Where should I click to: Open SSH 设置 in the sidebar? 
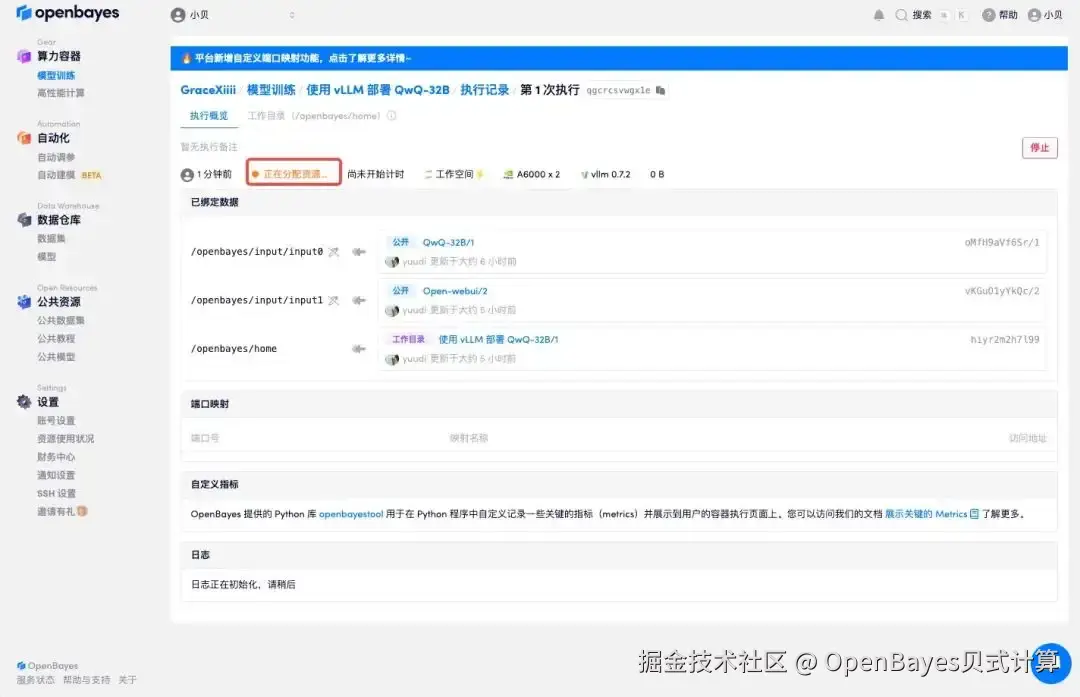point(56,493)
